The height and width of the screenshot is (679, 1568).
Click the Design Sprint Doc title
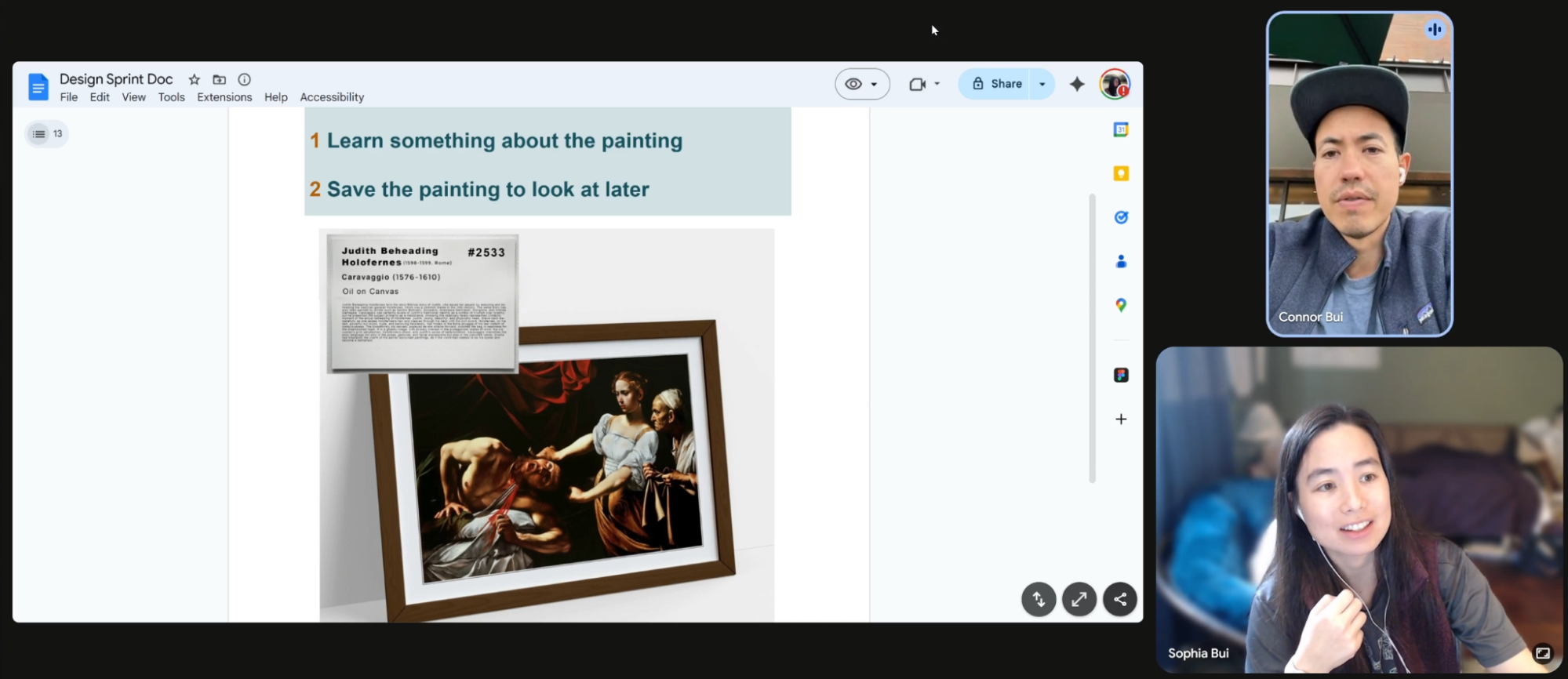116,79
